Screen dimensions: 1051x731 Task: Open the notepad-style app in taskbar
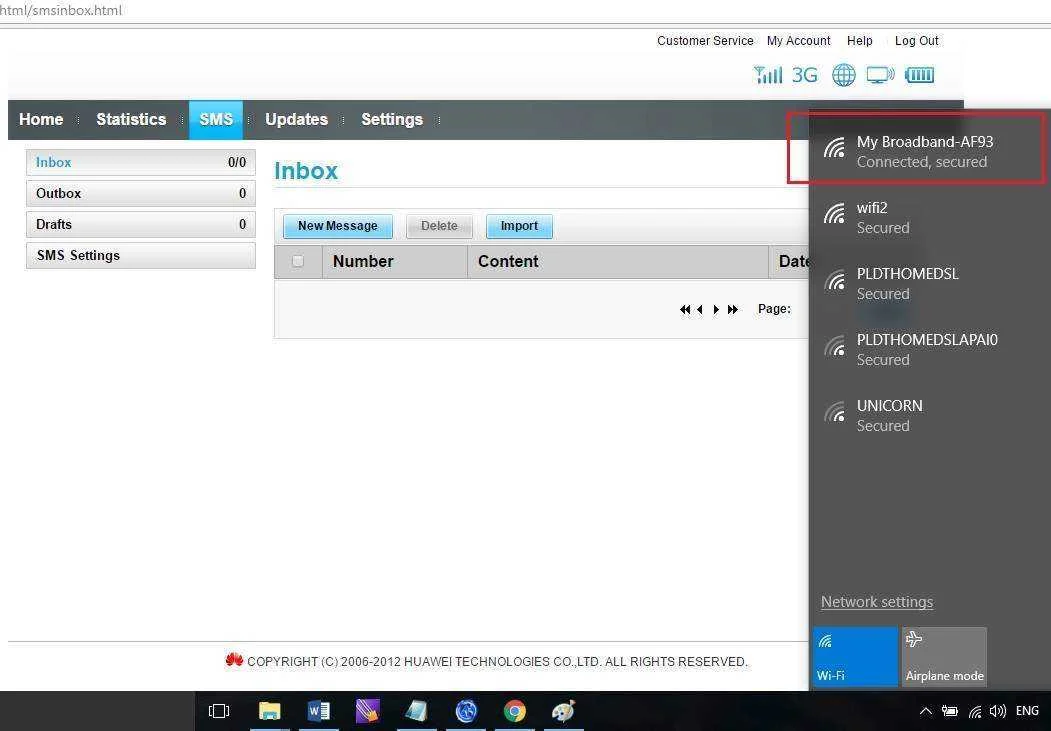[416, 711]
